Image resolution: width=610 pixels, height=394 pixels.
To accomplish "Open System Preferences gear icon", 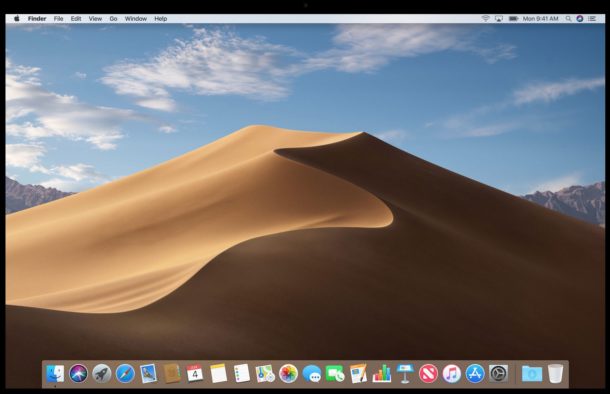I will tap(498, 373).
